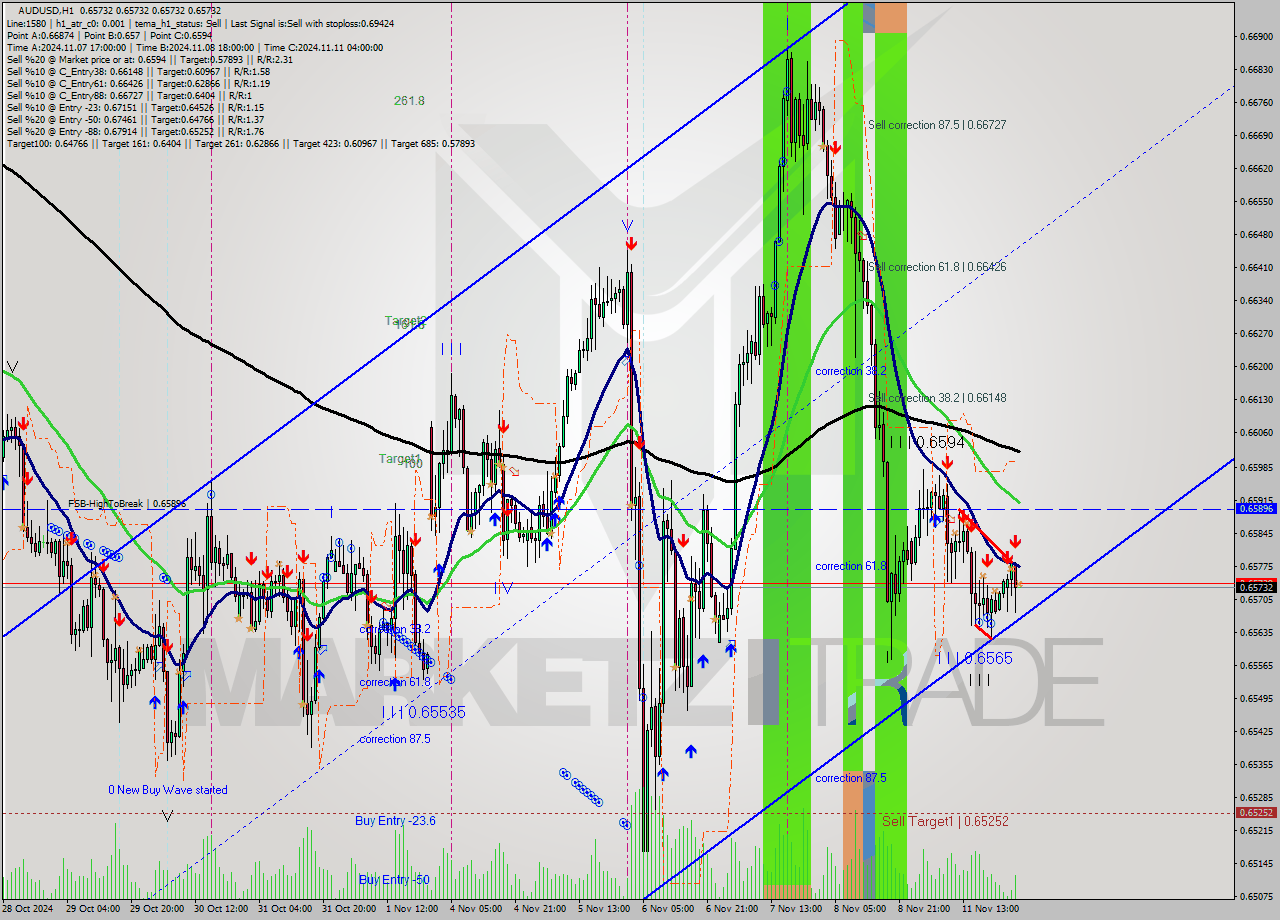Click the green 'Target2' label

406,320
